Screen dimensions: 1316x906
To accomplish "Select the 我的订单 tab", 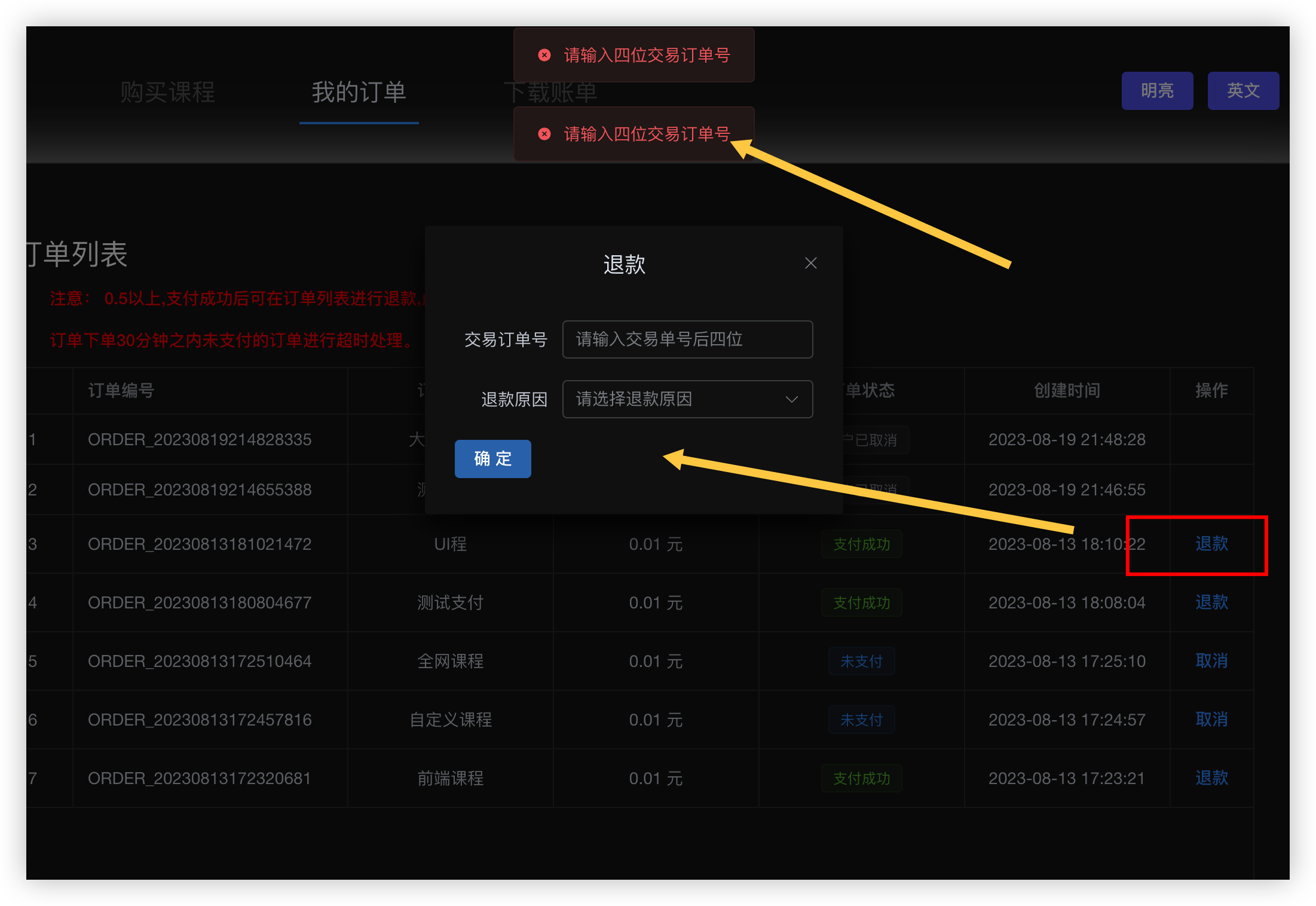I will (359, 91).
